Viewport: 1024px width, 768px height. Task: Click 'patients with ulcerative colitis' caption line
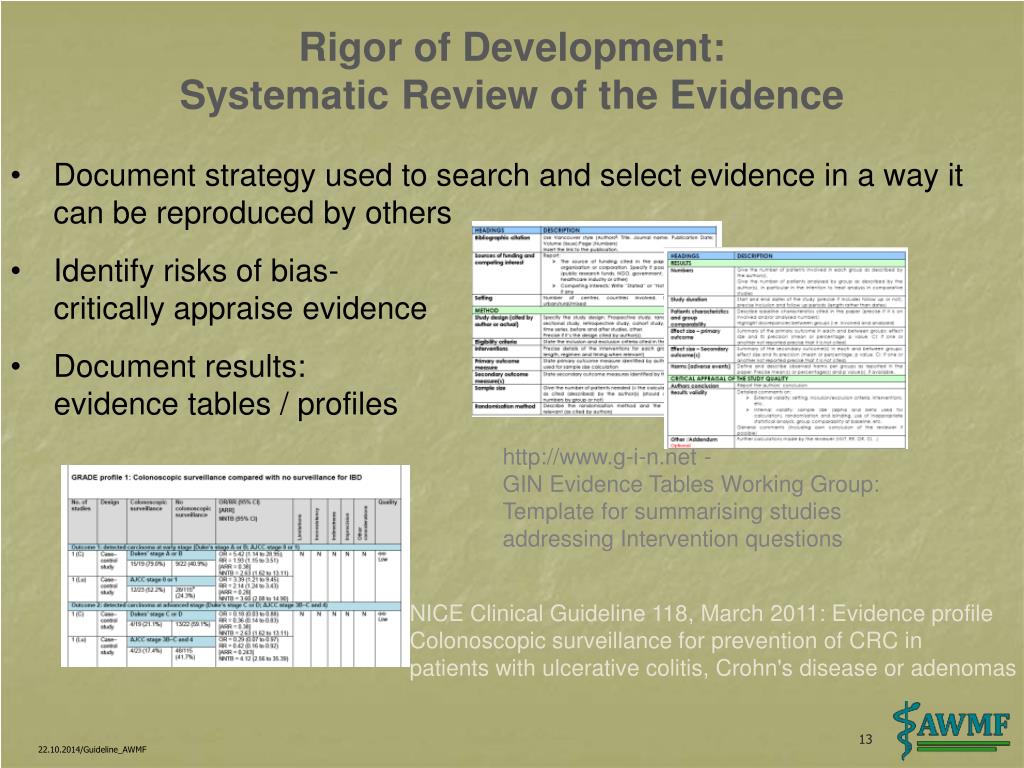(560, 668)
